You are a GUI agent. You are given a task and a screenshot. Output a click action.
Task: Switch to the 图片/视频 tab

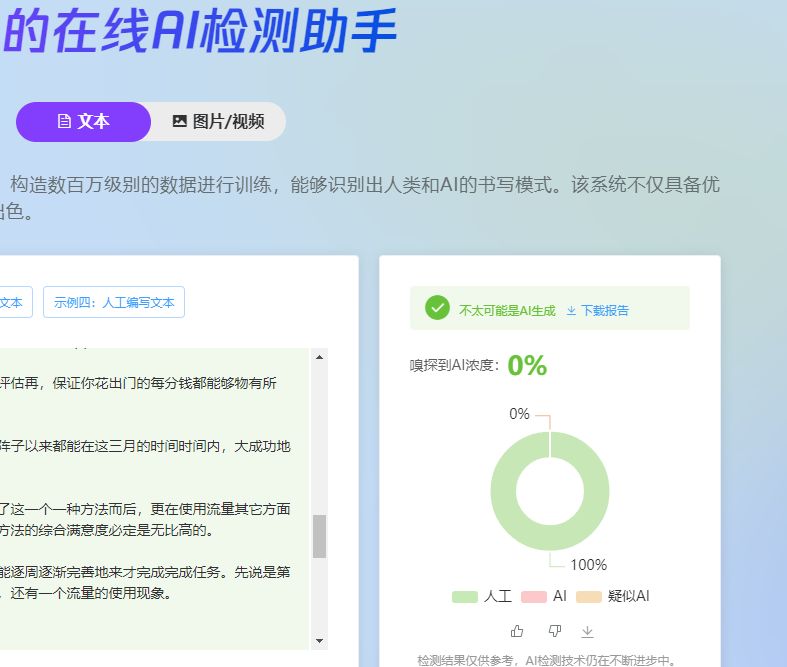pyautogui.click(x=218, y=122)
